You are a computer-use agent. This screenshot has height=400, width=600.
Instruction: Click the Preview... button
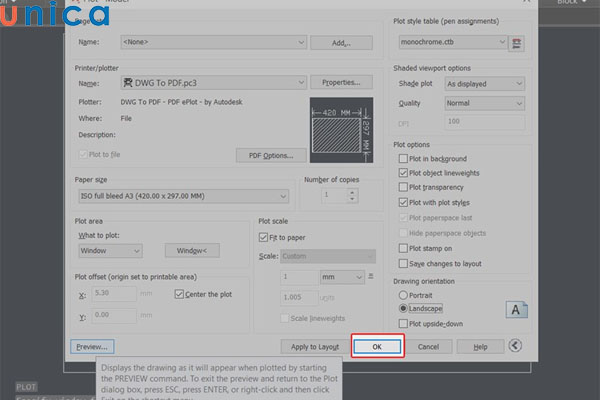click(x=91, y=346)
